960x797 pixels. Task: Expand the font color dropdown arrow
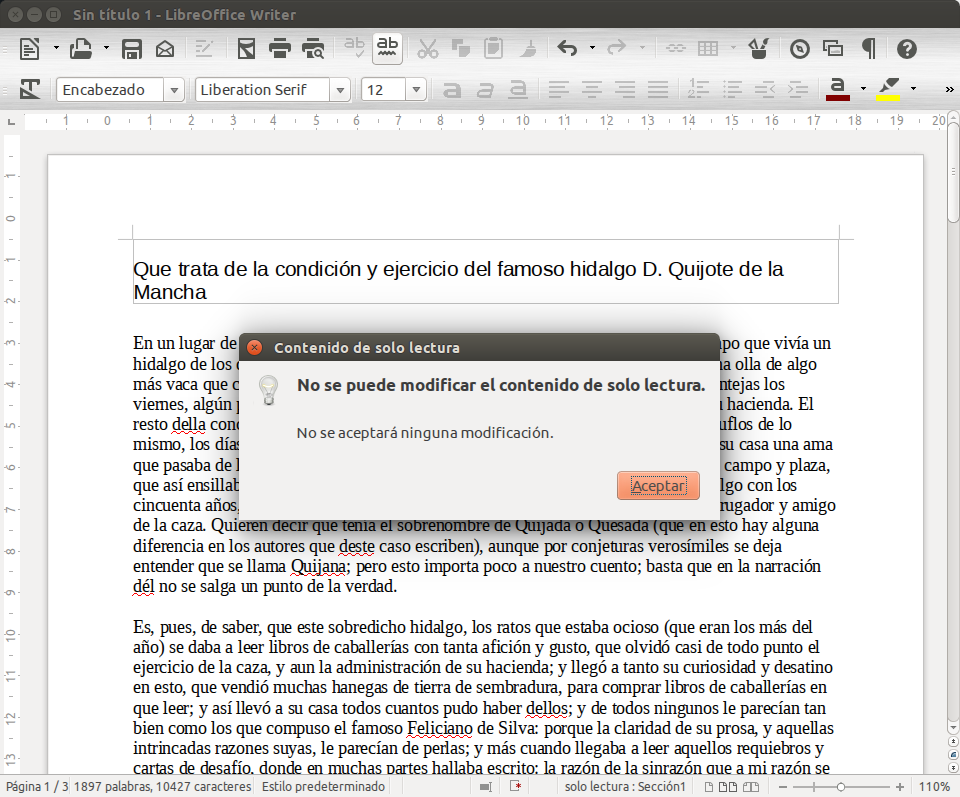pos(863,89)
